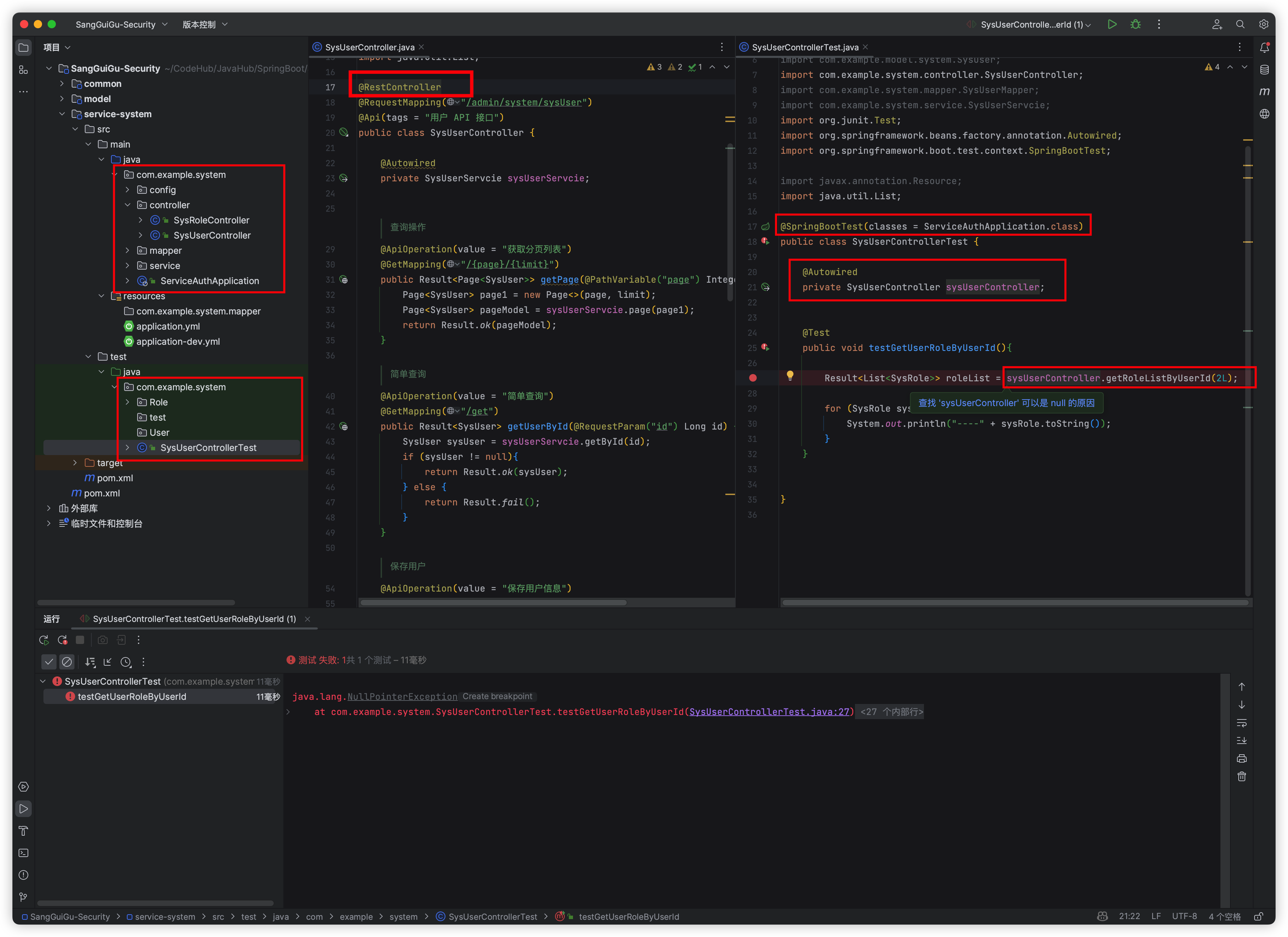The height and width of the screenshot is (937, 1288).
Task: Collapse the service-system module
Action: point(62,114)
